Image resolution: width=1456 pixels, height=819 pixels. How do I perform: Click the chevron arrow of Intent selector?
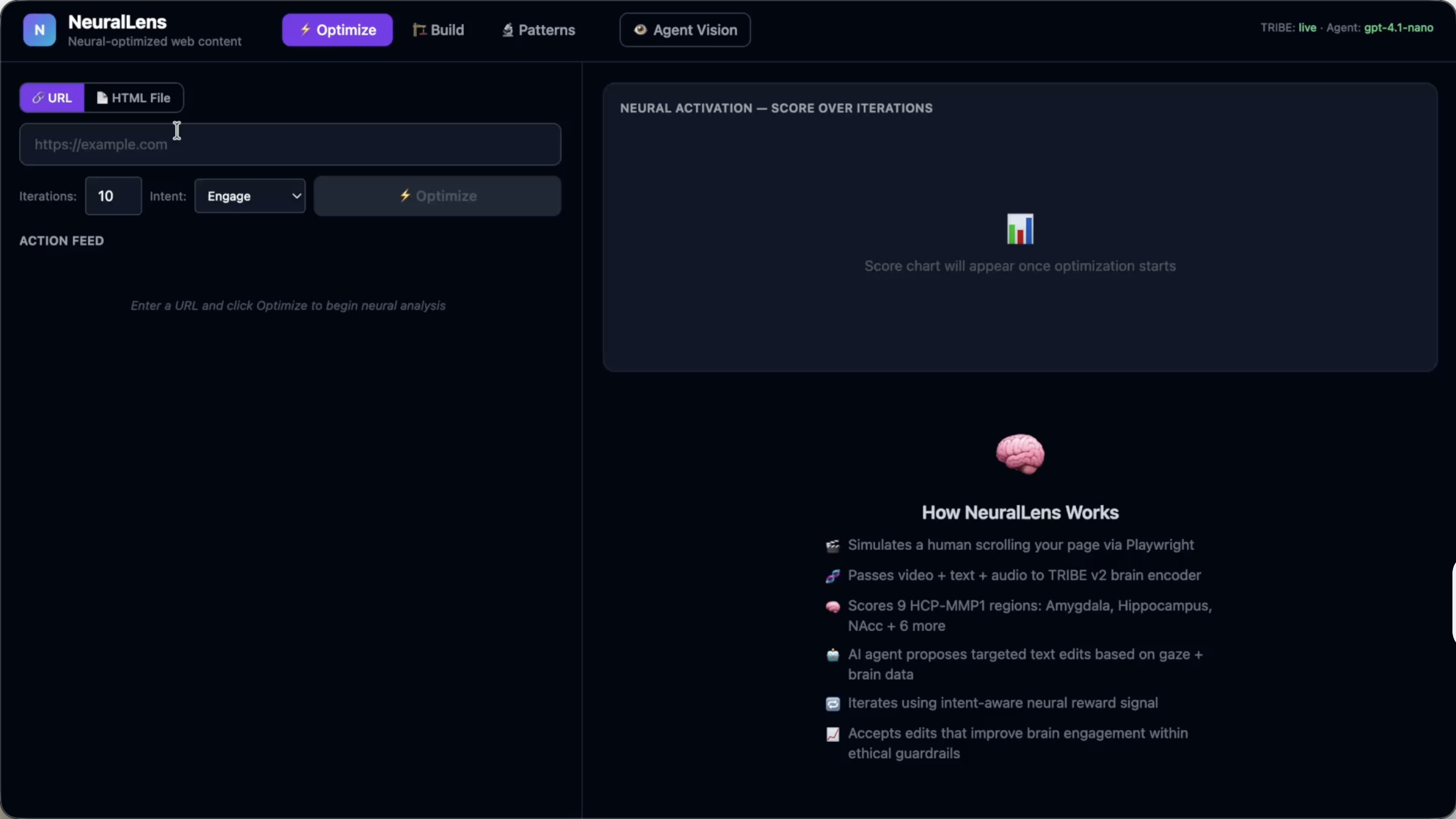296,196
